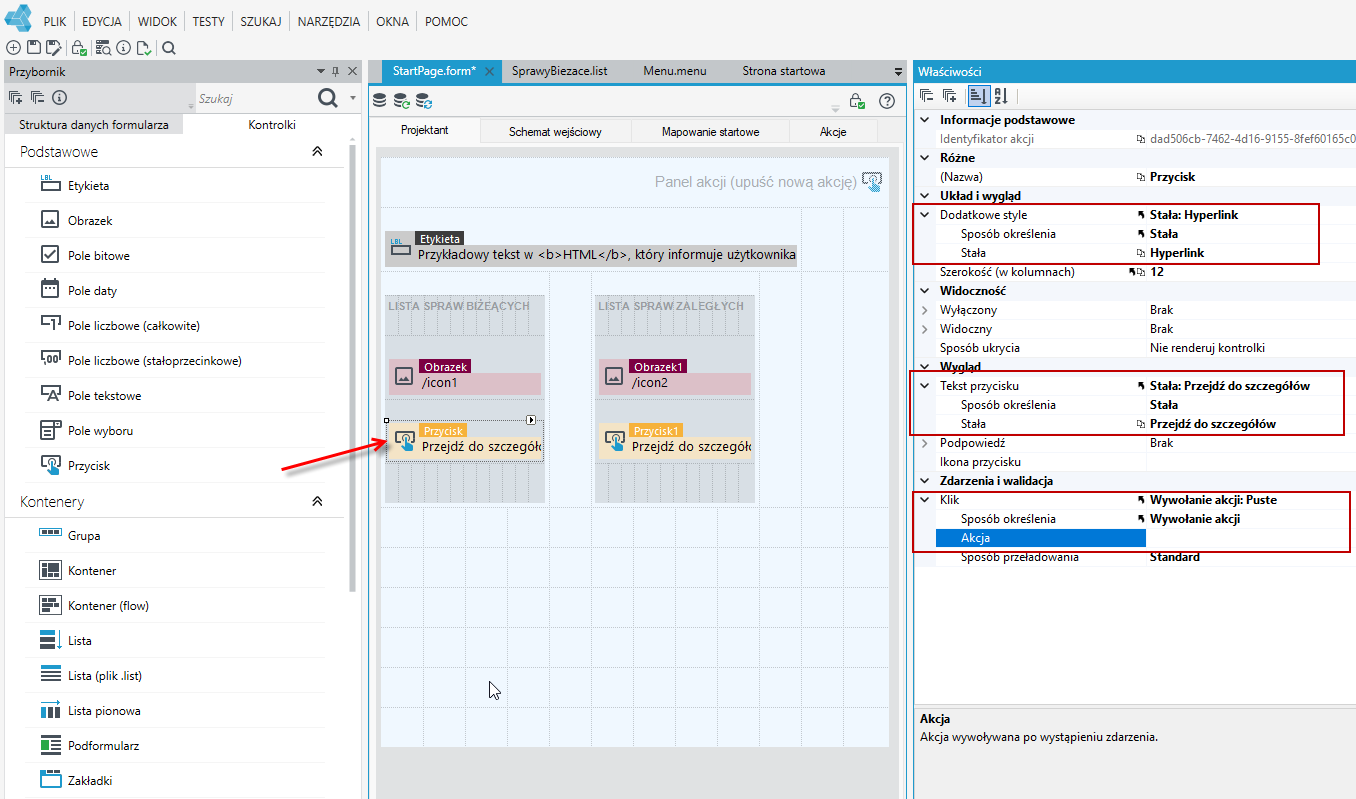Collapse the Kontenery section
This screenshot has width=1356, height=799.
[317, 502]
